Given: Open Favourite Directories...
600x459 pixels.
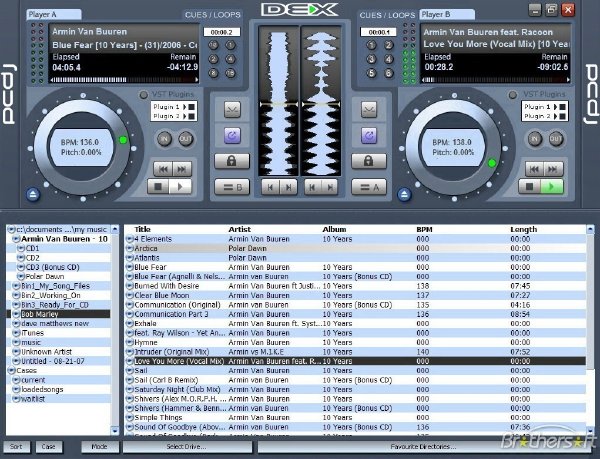Looking at the screenshot, I should click(x=423, y=447).
